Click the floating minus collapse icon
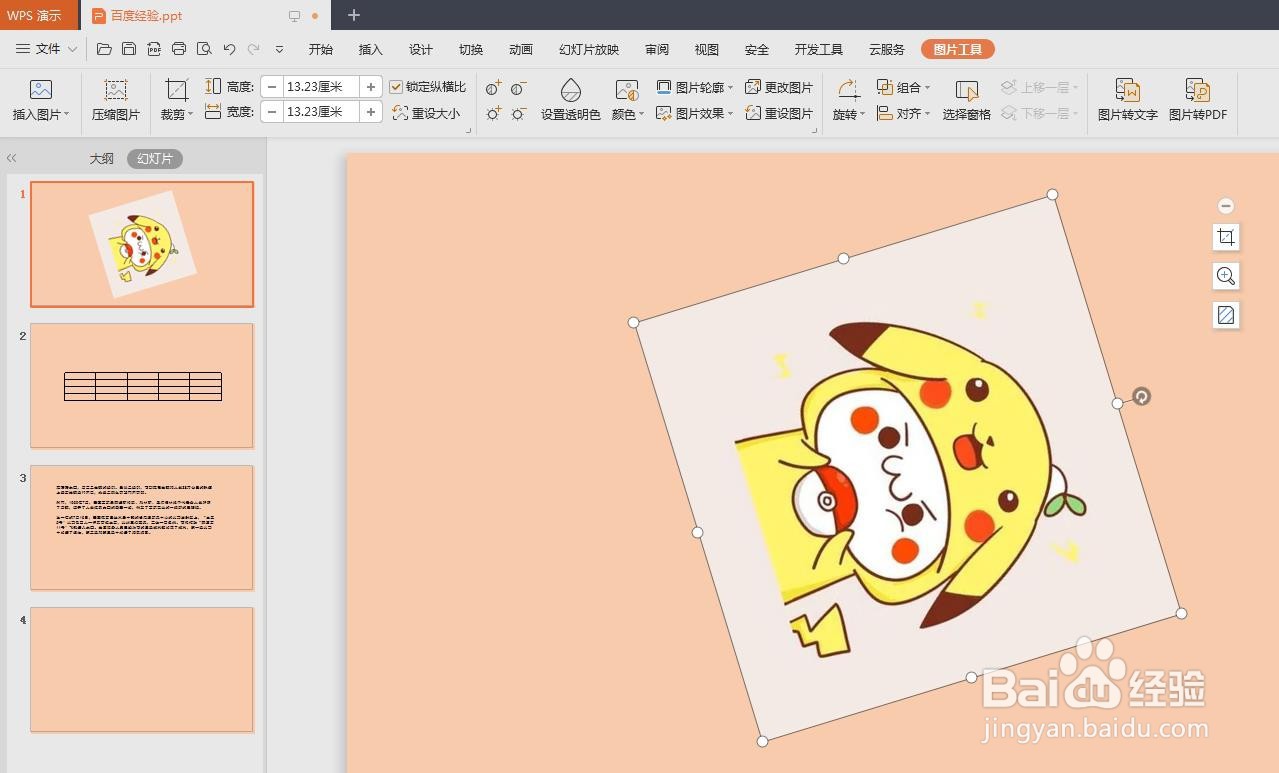 pos(1226,206)
